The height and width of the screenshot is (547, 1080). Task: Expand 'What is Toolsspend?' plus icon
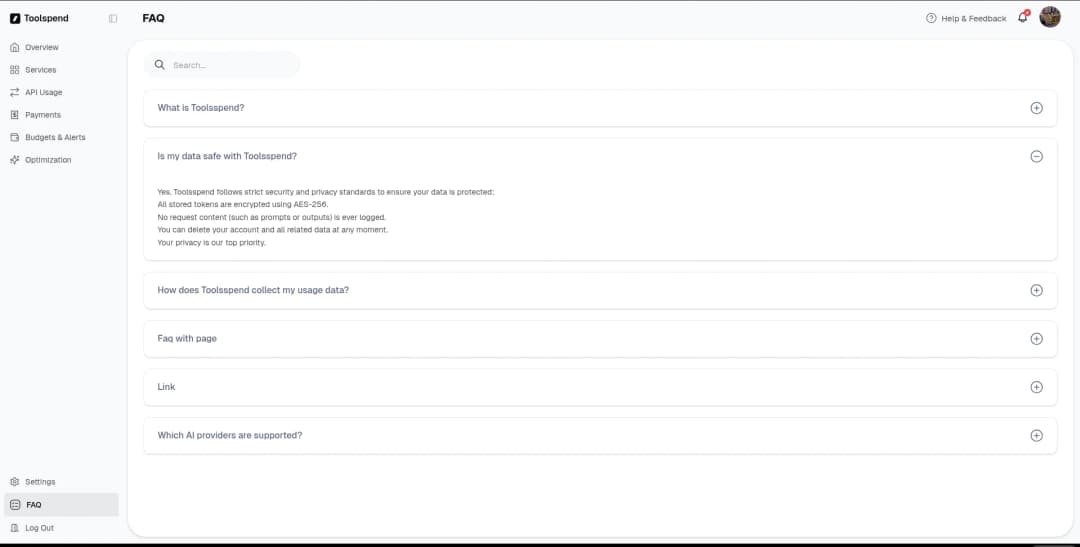(x=1036, y=108)
